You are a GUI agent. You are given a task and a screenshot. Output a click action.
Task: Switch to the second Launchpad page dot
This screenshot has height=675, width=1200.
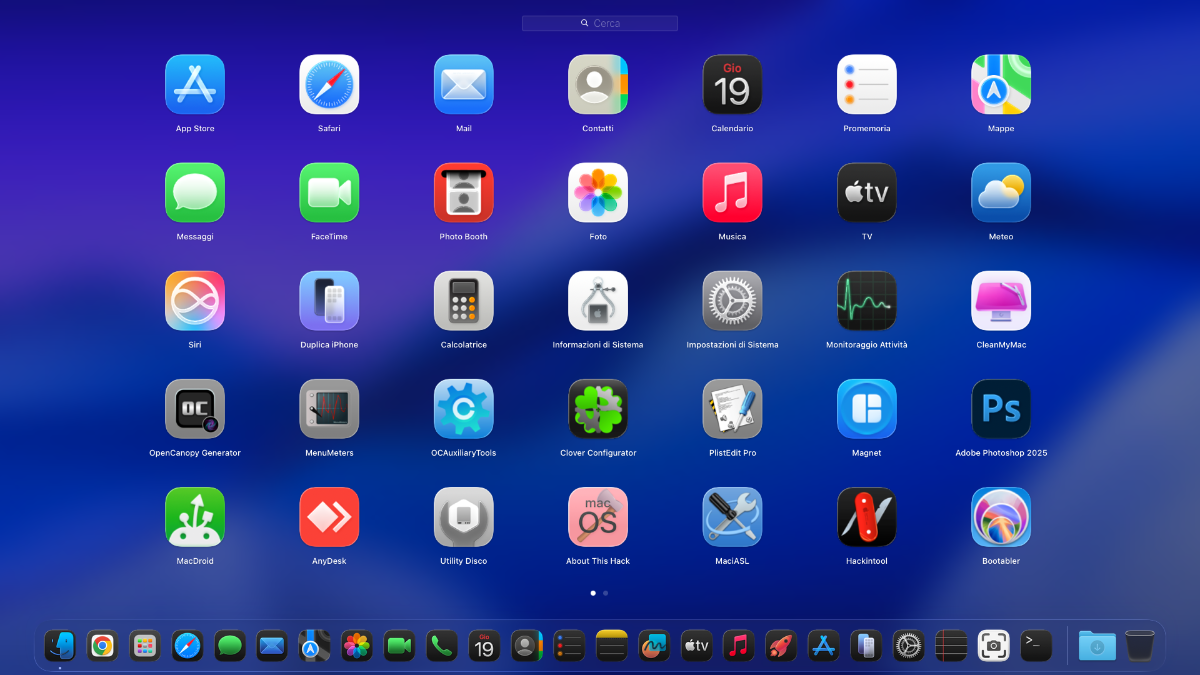tap(605, 593)
